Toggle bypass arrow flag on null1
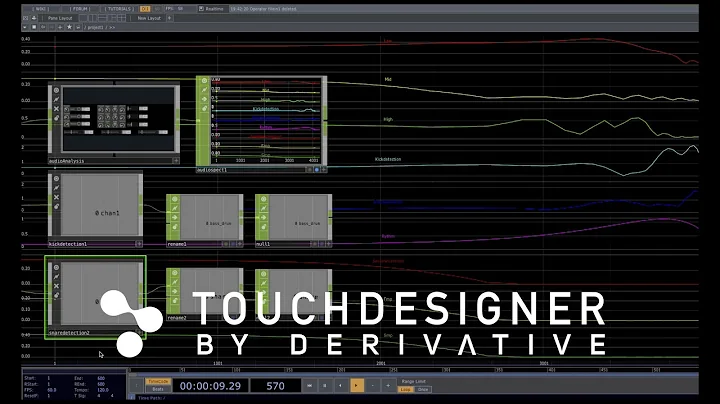 point(264,218)
